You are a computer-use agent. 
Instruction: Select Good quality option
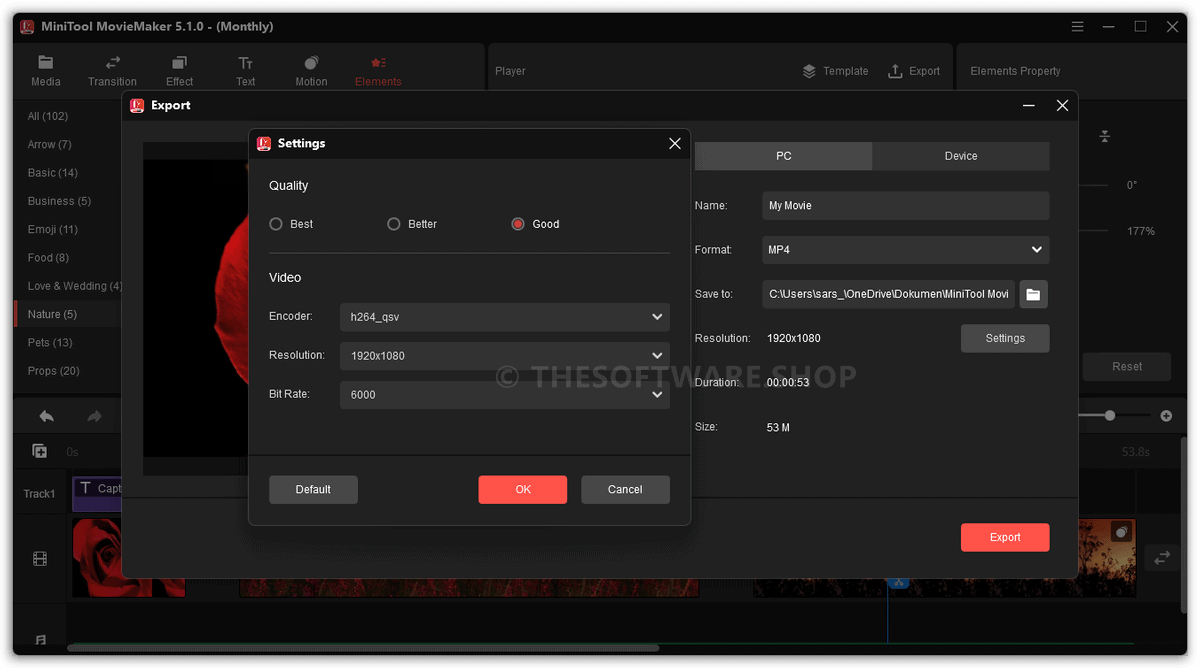pos(535,224)
